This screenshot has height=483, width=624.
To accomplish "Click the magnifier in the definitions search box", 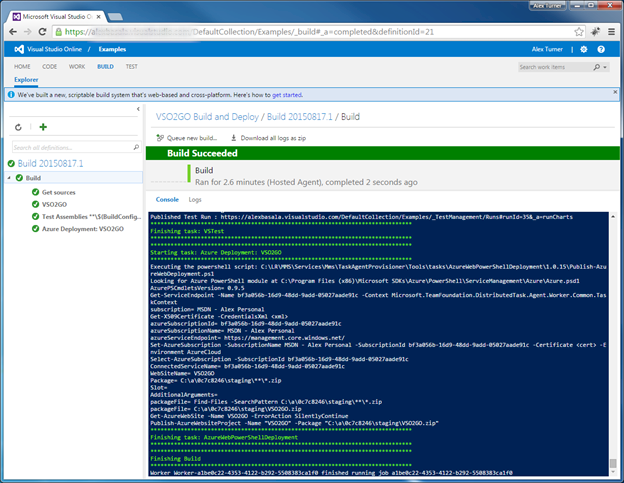I will (x=136, y=147).
